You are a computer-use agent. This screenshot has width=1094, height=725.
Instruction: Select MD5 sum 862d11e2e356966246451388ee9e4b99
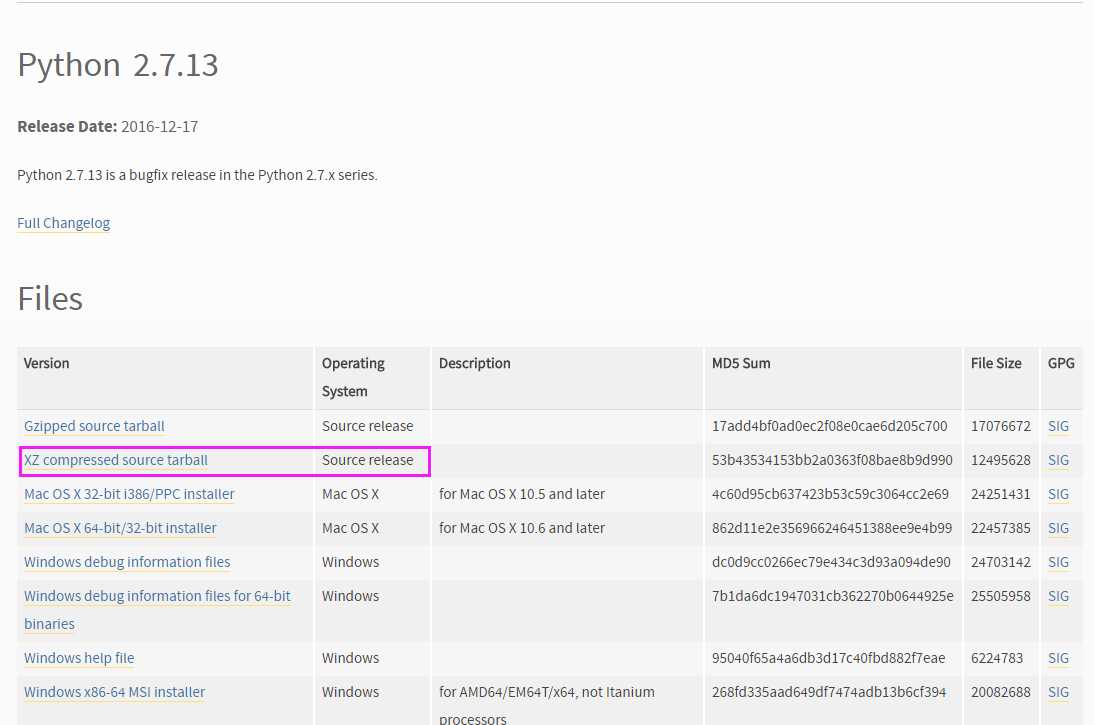coord(832,528)
